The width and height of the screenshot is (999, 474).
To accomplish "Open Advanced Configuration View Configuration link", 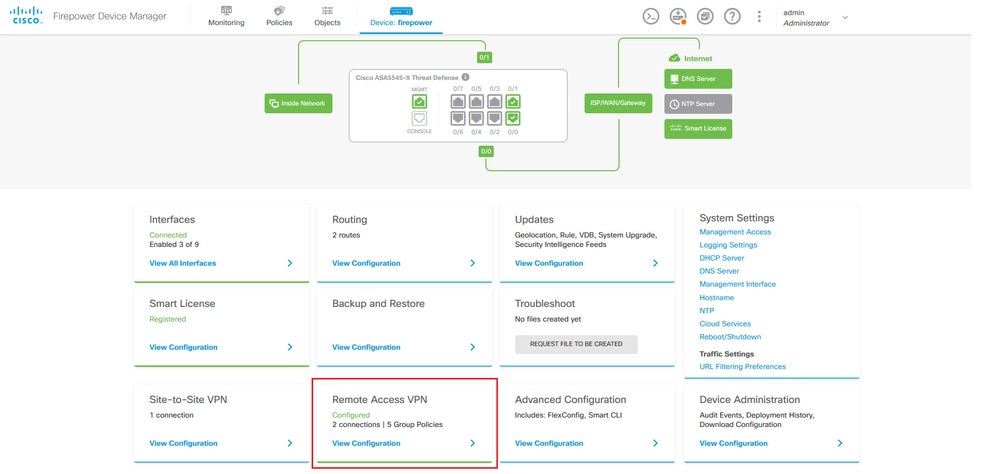I will 549,443.
